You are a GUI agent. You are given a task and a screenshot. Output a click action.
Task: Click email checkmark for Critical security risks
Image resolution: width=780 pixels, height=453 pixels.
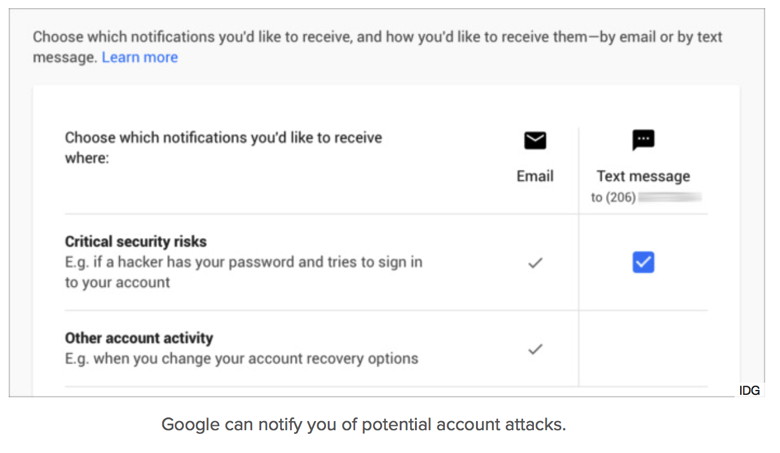(x=535, y=263)
